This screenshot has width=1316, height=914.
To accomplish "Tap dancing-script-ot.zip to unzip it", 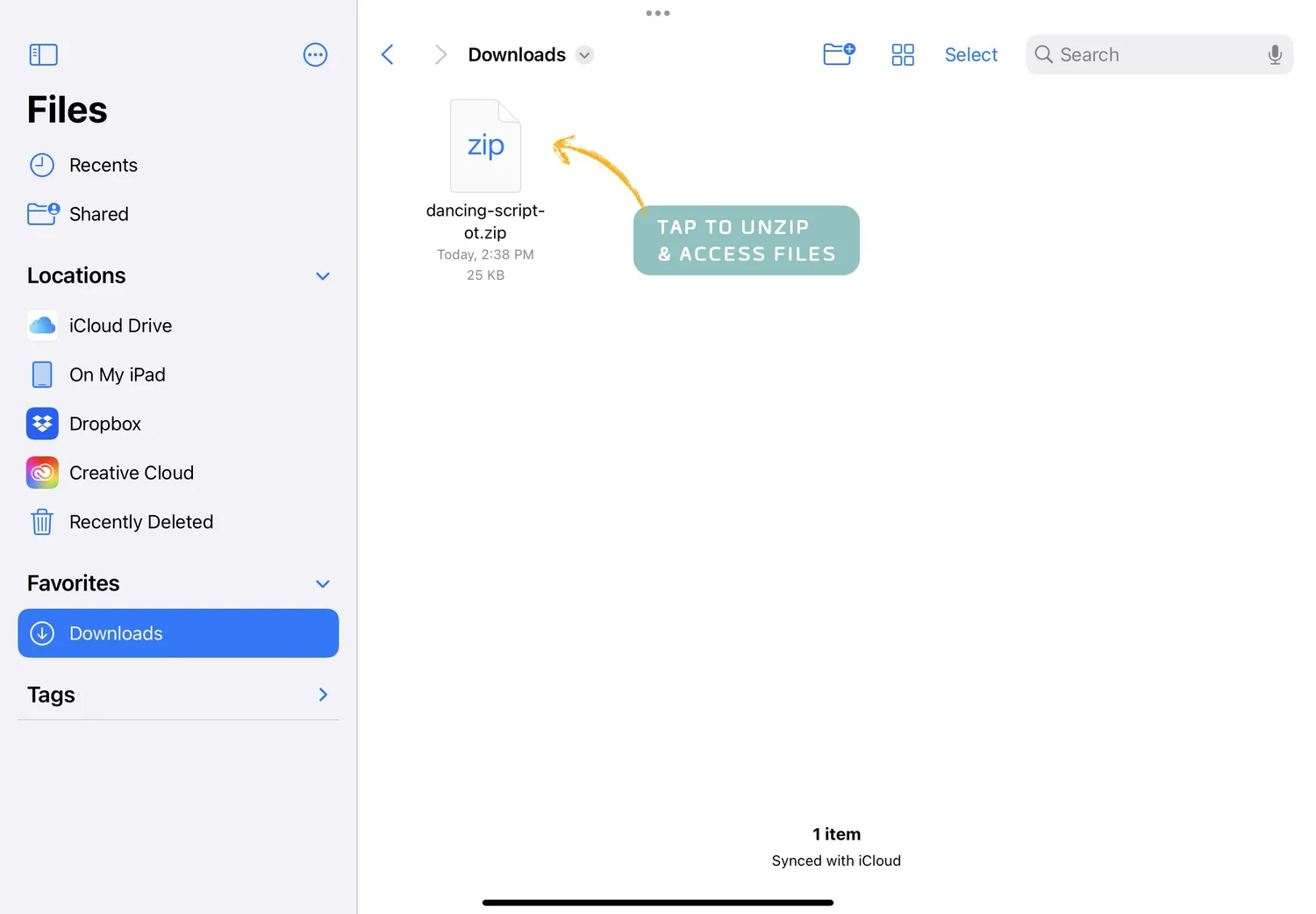I will [x=485, y=146].
